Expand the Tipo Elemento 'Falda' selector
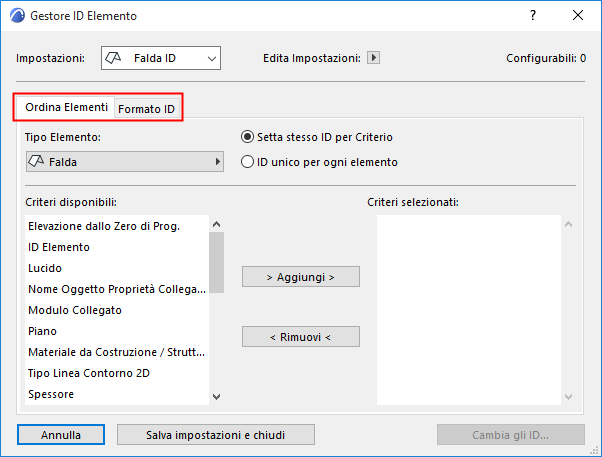This screenshot has height=457, width=602. point(124,161)
